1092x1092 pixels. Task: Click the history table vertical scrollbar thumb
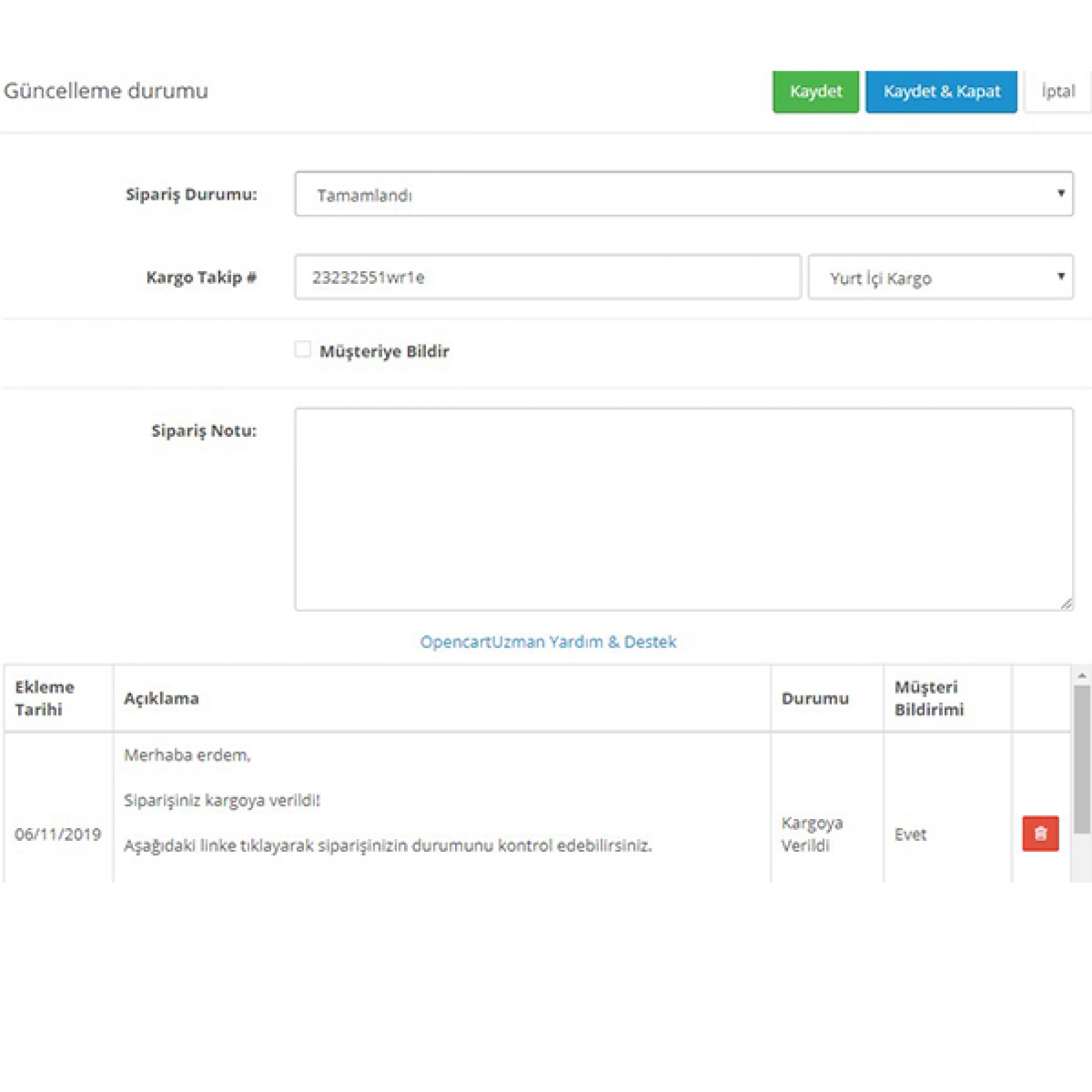[1082, 758]
